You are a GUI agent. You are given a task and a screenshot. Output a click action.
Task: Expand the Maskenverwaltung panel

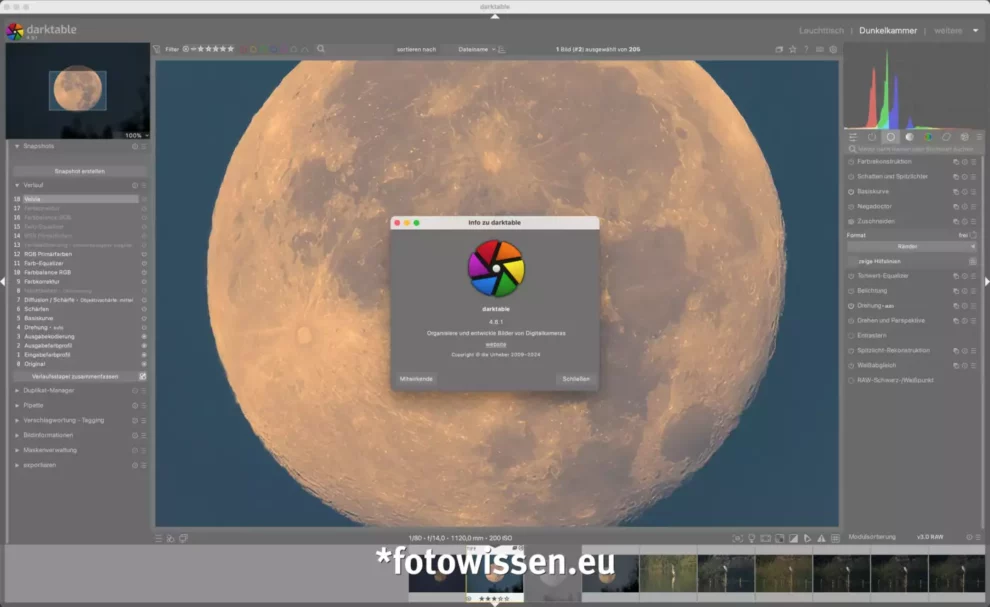click(17, 450)
